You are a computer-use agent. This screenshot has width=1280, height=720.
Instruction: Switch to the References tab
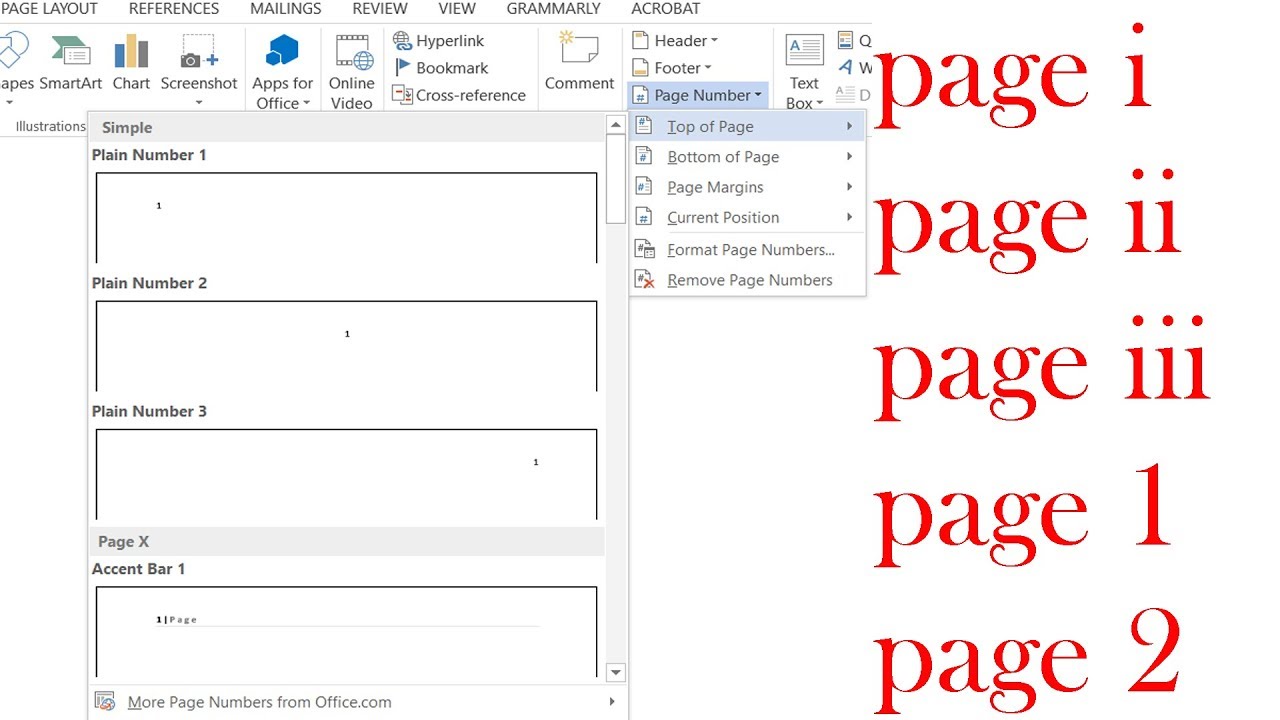click(174, 9)
